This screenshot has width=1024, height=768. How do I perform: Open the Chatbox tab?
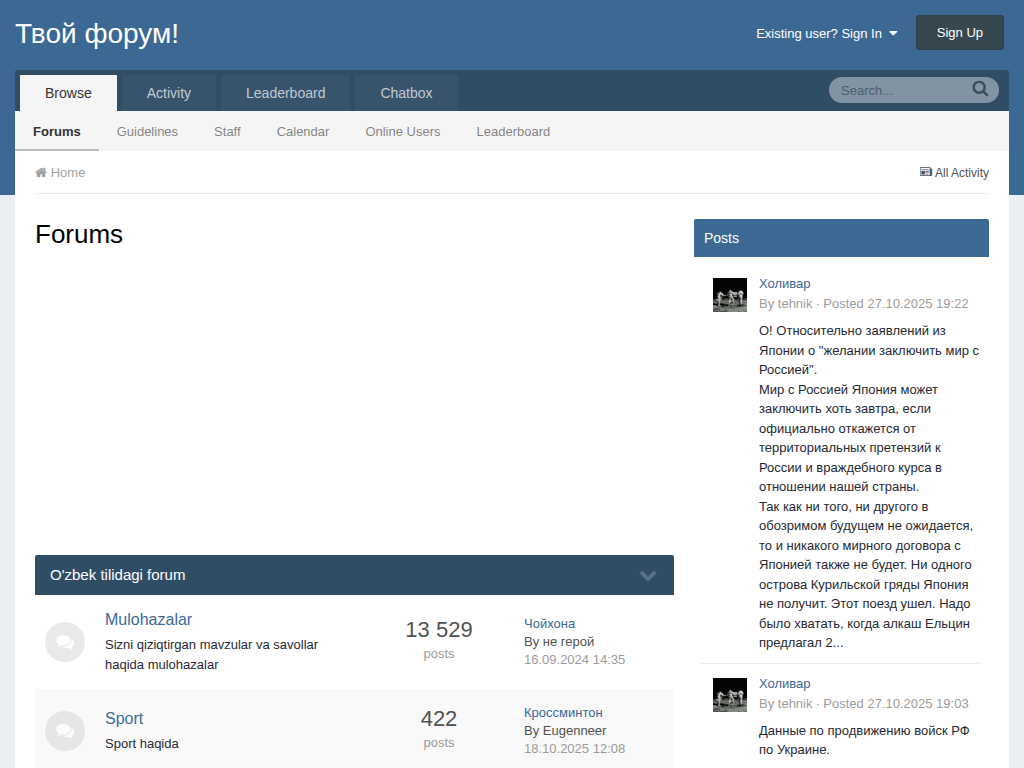point(406,93)
